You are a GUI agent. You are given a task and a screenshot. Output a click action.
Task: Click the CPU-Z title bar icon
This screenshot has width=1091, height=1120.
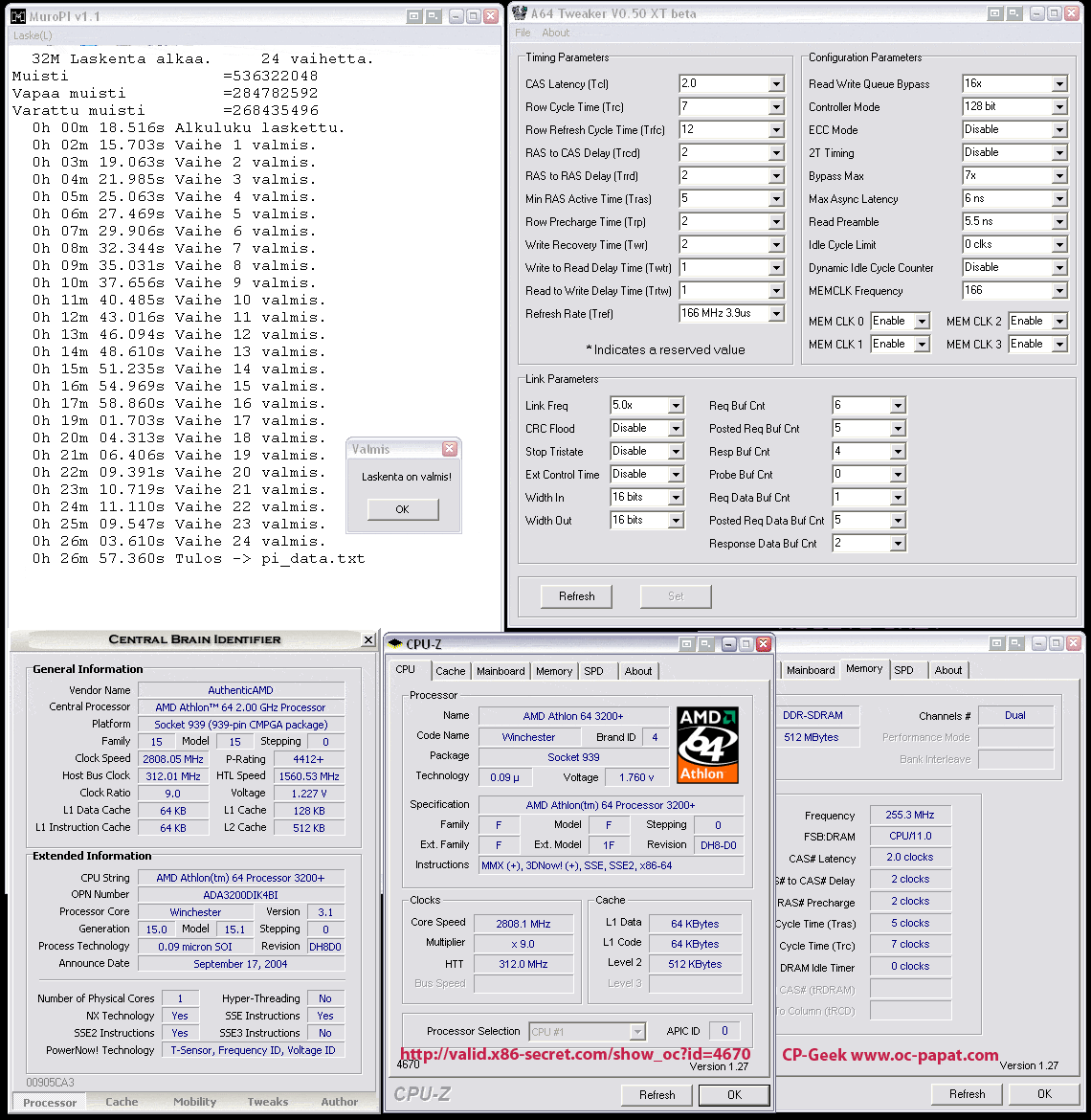[x=395, y=643]
